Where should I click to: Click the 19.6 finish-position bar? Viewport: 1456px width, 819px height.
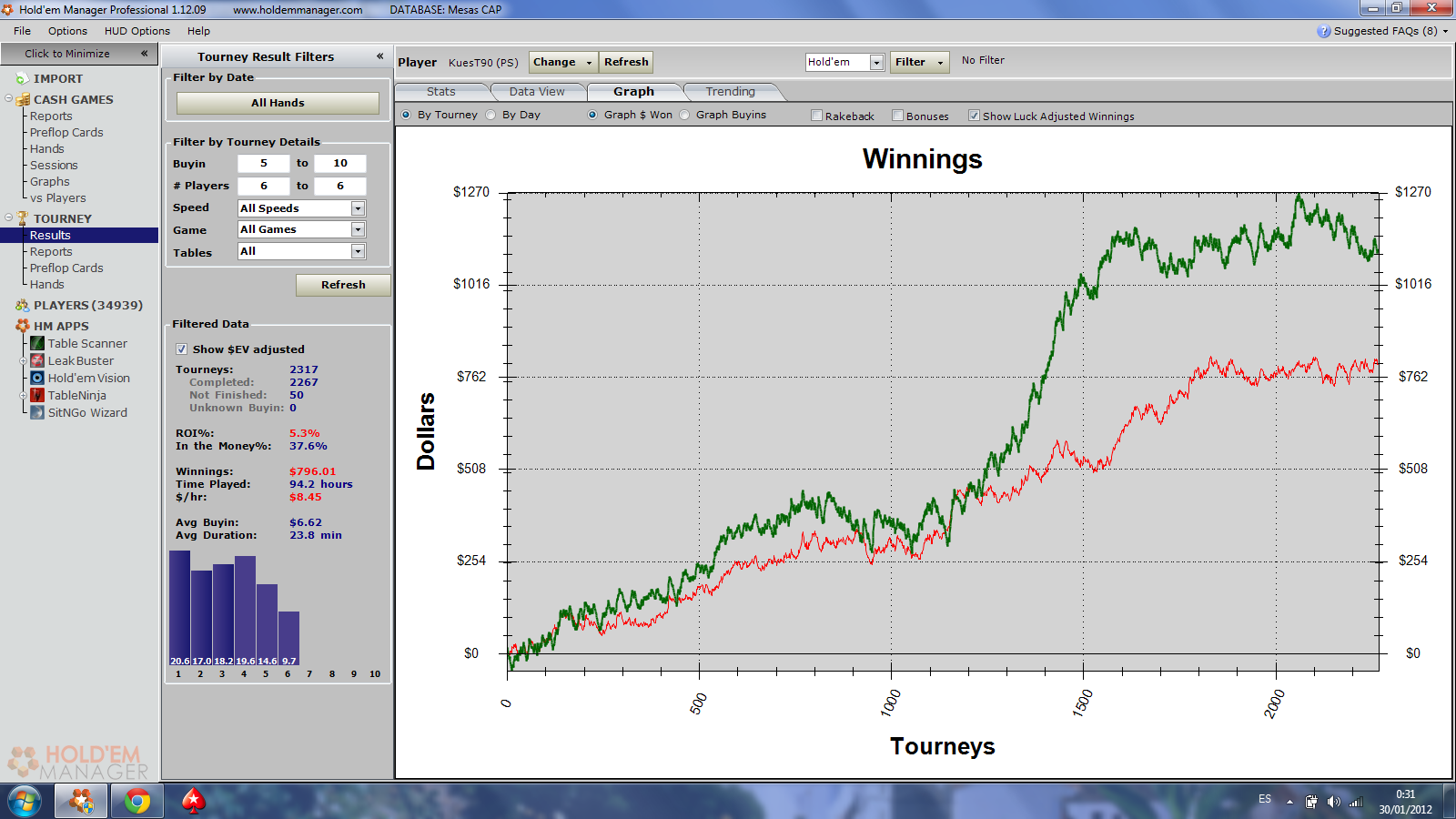pos(245,612)
